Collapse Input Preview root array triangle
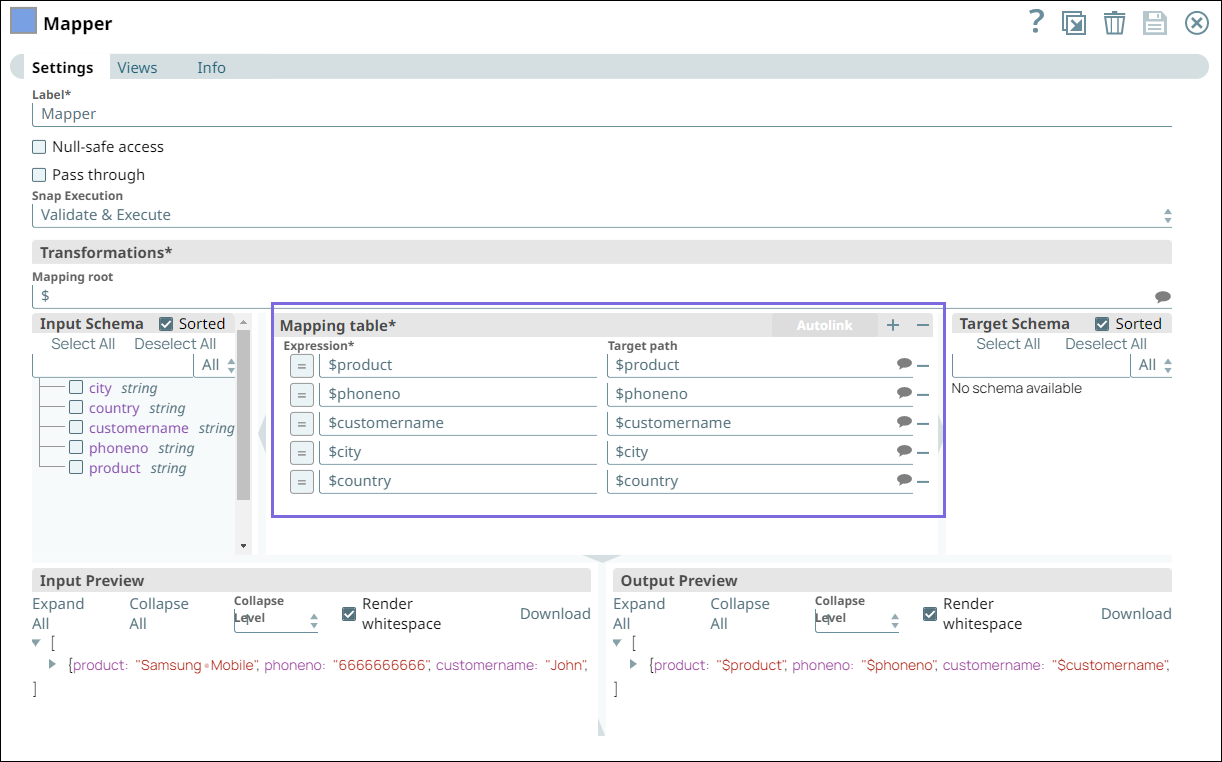 point(37,643)
